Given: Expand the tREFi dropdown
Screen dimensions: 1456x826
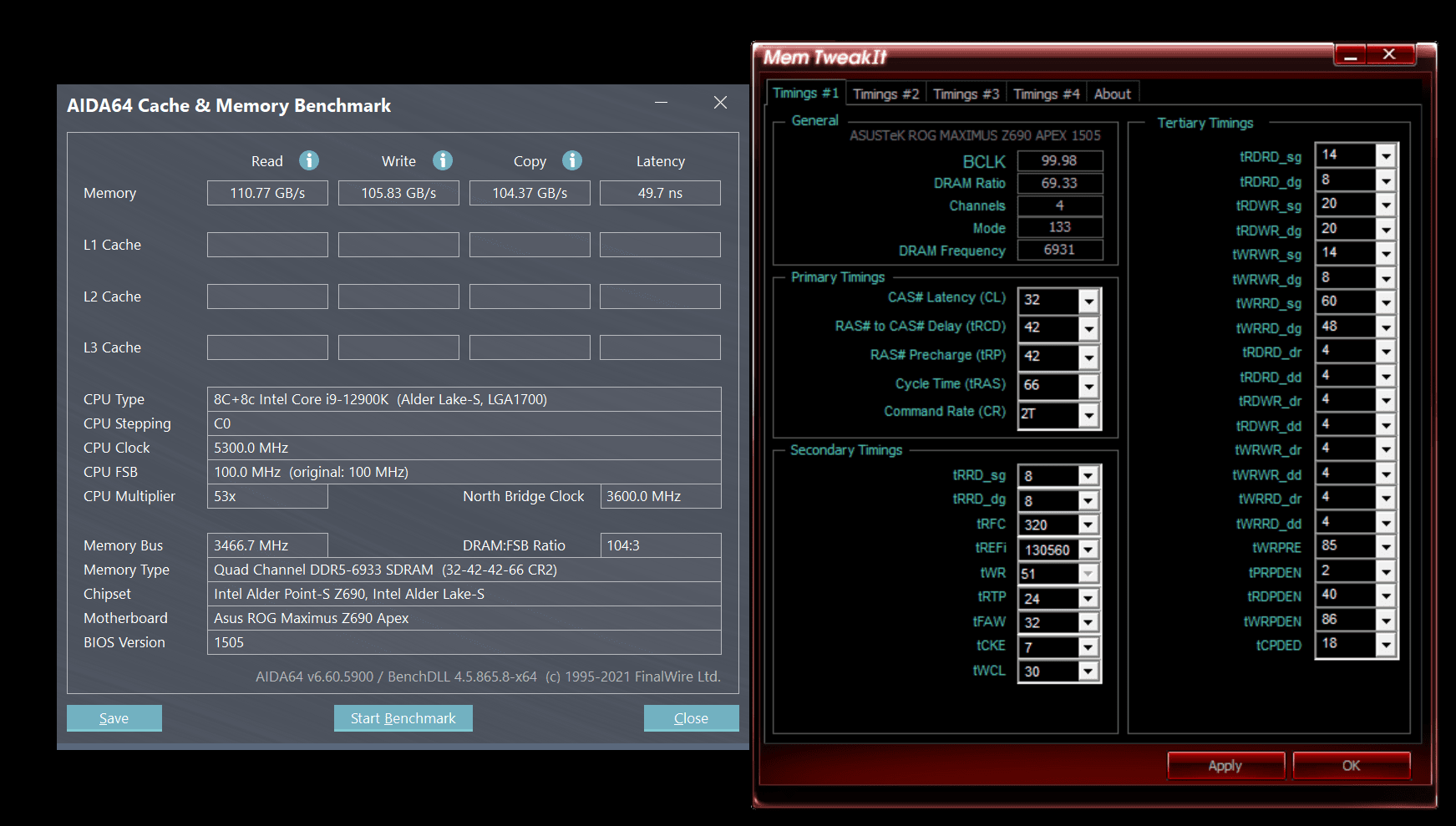Looking at the screenshot, I should 1088,550.
